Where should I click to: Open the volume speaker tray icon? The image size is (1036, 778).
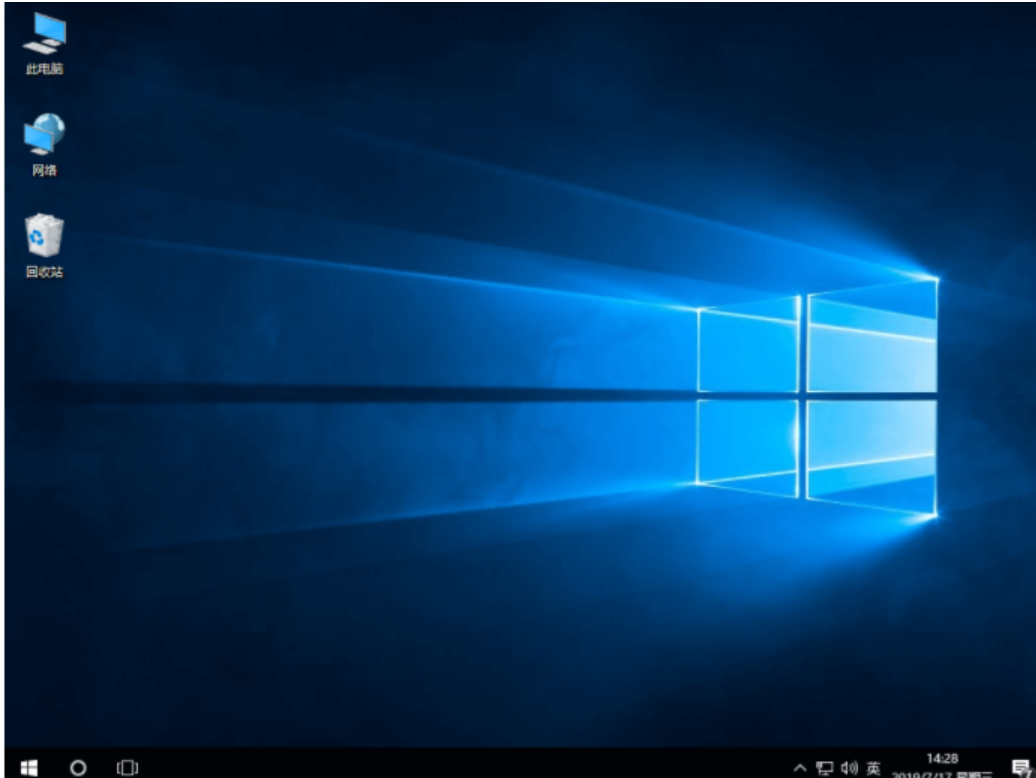coord(849,767)
